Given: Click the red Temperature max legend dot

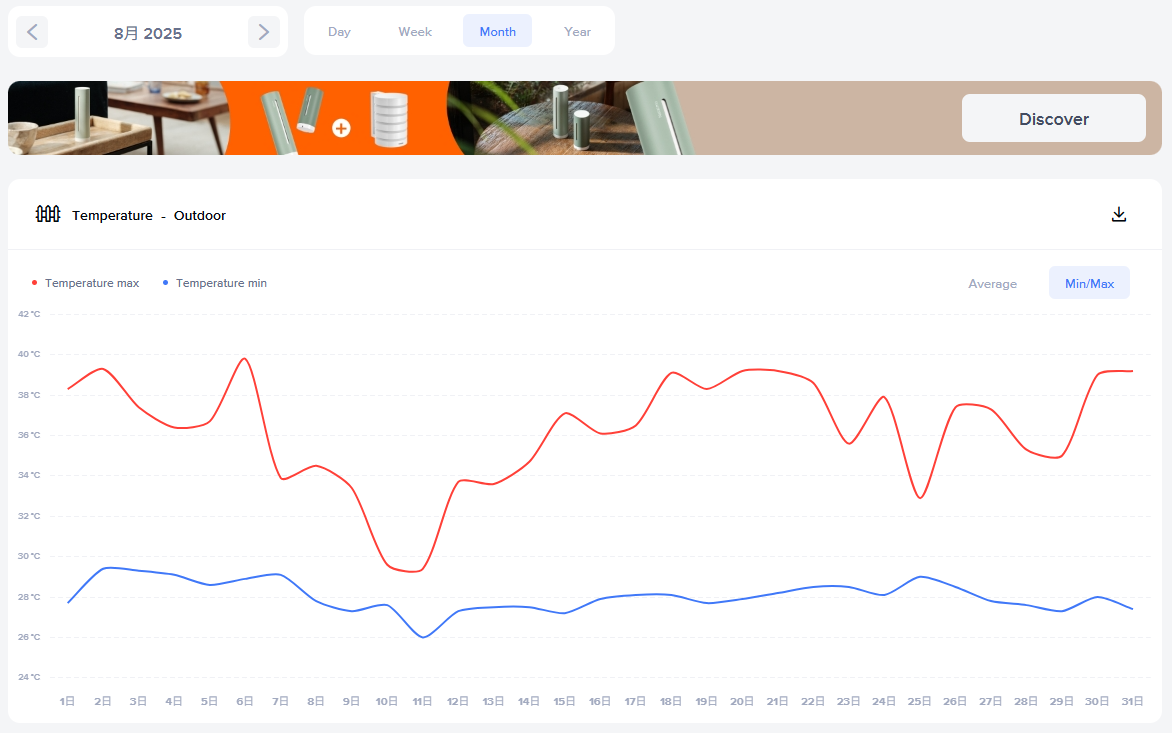Looking at the screenshot, I should (x=35, y=283).
